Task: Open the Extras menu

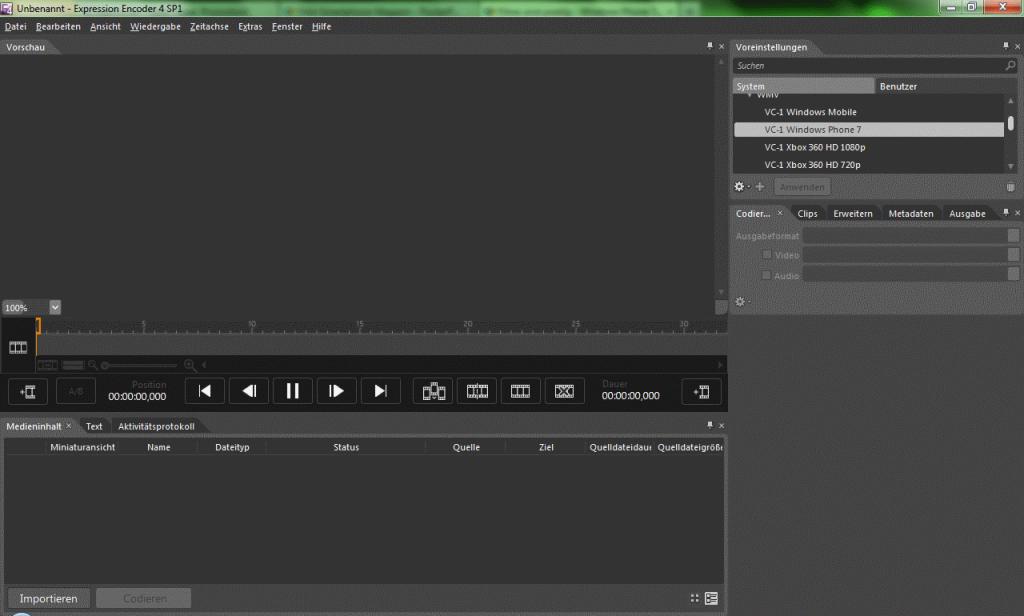Action: point(250,27)
